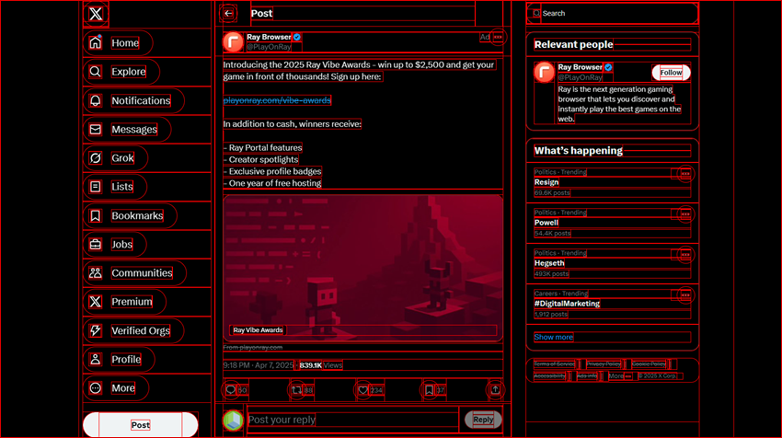
Task: Navigate to Bookmarks in the sidebar
Action: [x=95, y=216]
